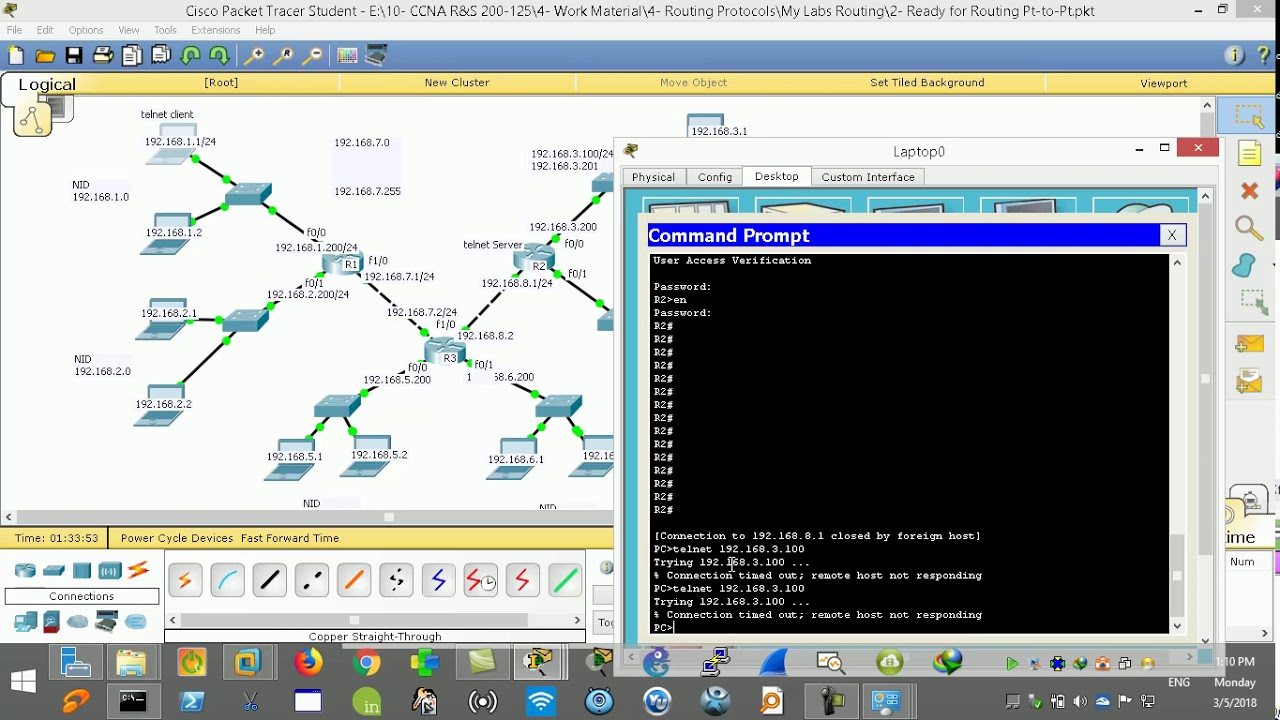This screenshot has height=720, width=1280.
Task: Click the Paste icon in toolbar
Action: point(161,56)
